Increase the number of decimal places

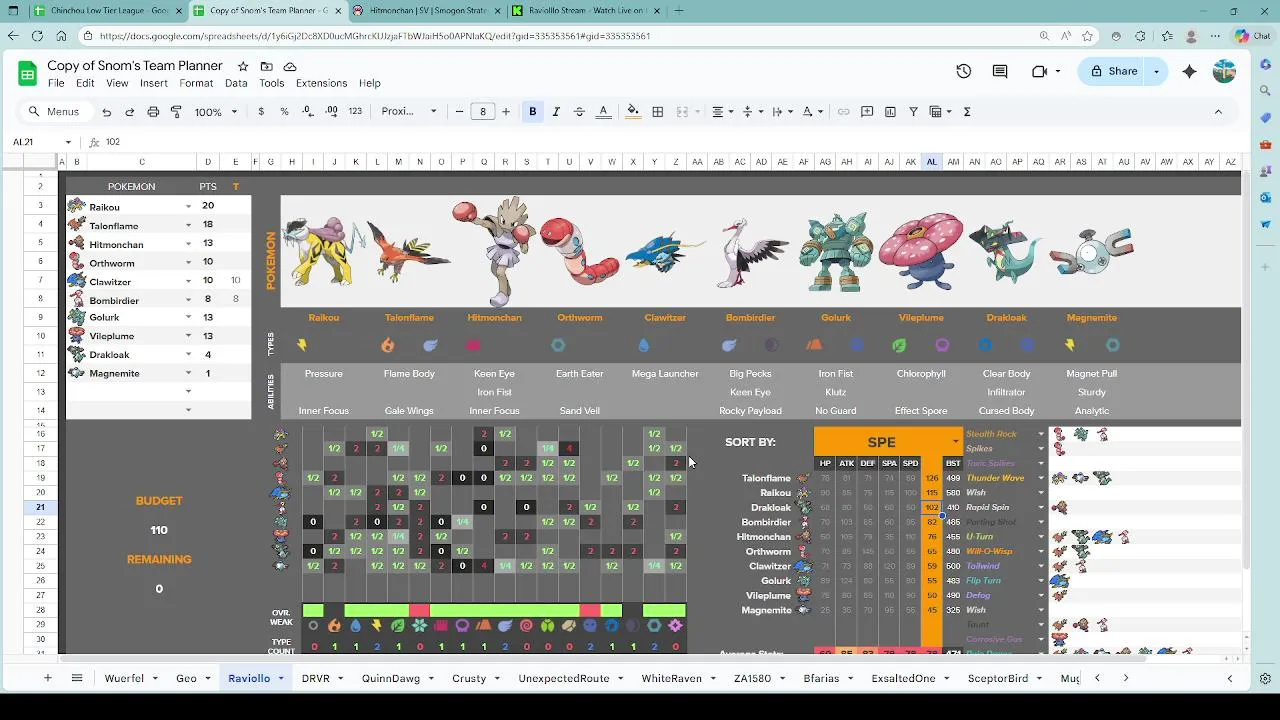tap(331, 112)
